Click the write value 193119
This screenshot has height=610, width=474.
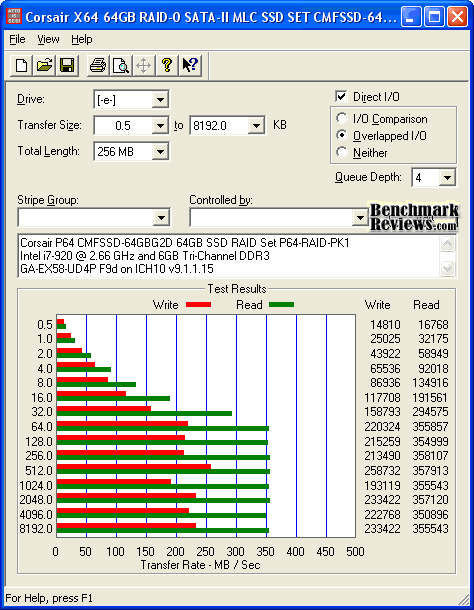(x=382, y=486)
